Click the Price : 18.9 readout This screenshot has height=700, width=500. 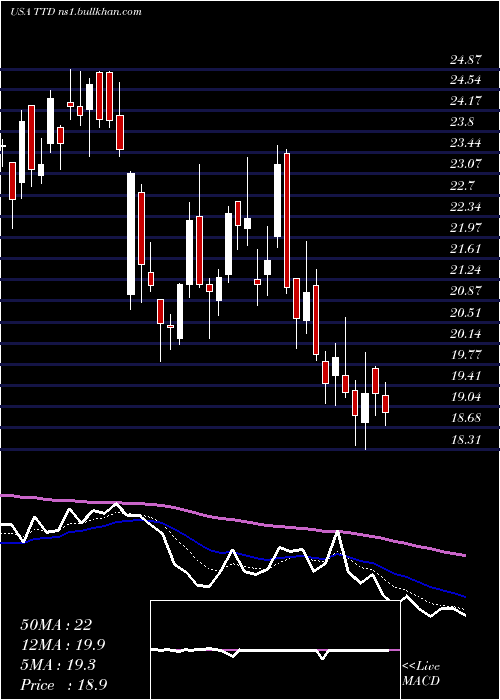(63, 685)
